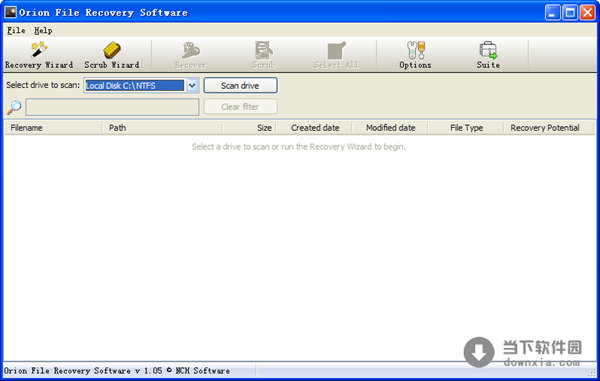Open the Options settings
The width and height of the screenshot is (600, 381).
pos(415,55)
